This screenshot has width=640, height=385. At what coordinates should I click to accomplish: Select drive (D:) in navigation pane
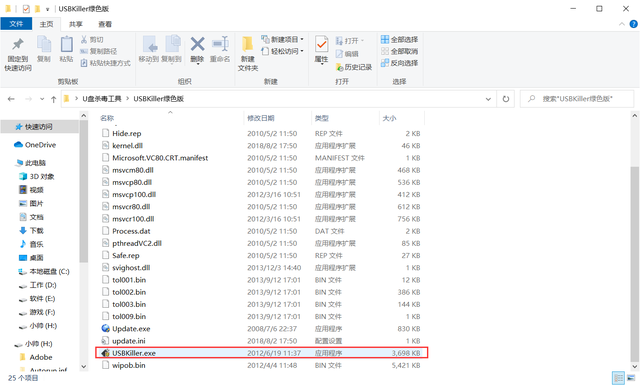point(38,285)
